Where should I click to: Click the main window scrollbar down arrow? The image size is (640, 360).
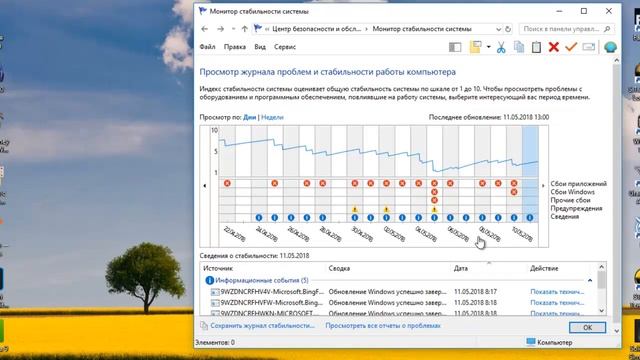pos(616,331)
